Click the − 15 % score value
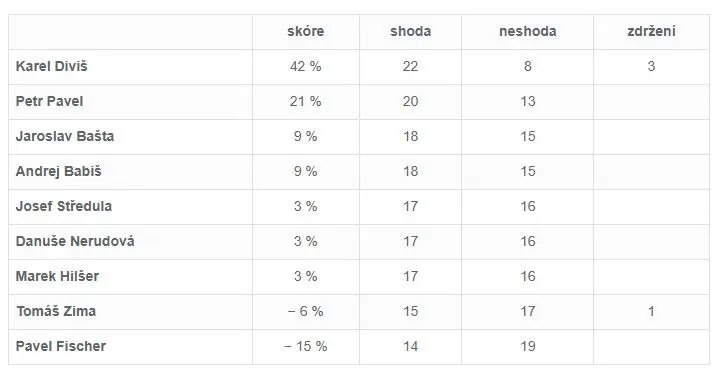721x378 pixels. (x=306, y=346)
